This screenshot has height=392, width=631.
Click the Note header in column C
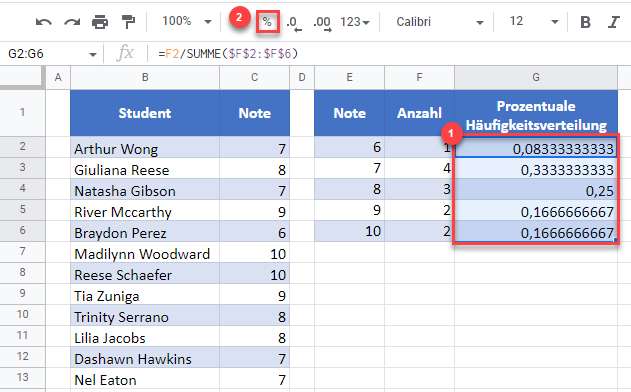(x=254, y=113)
